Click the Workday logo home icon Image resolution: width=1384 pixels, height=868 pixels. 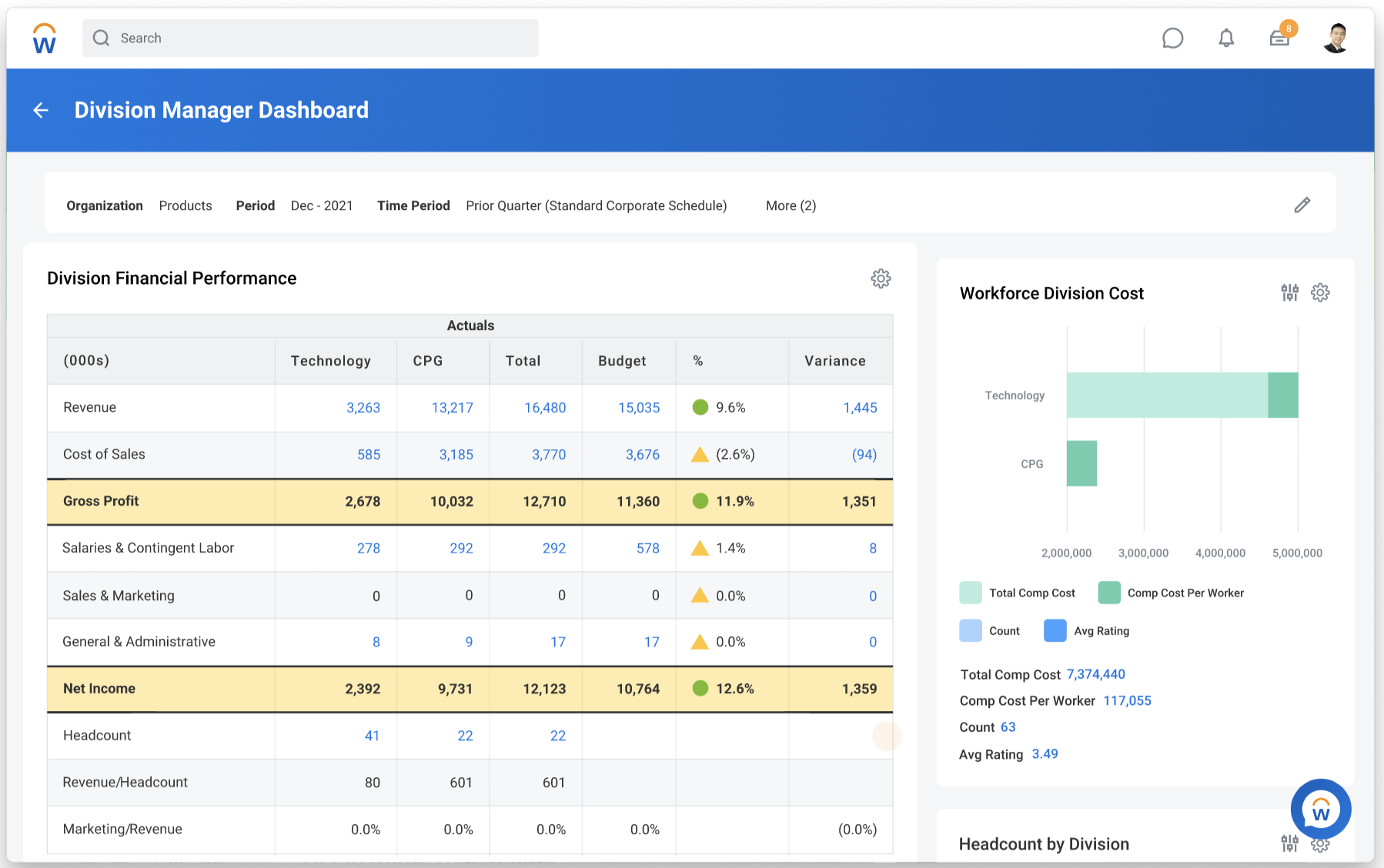[45, 38]
